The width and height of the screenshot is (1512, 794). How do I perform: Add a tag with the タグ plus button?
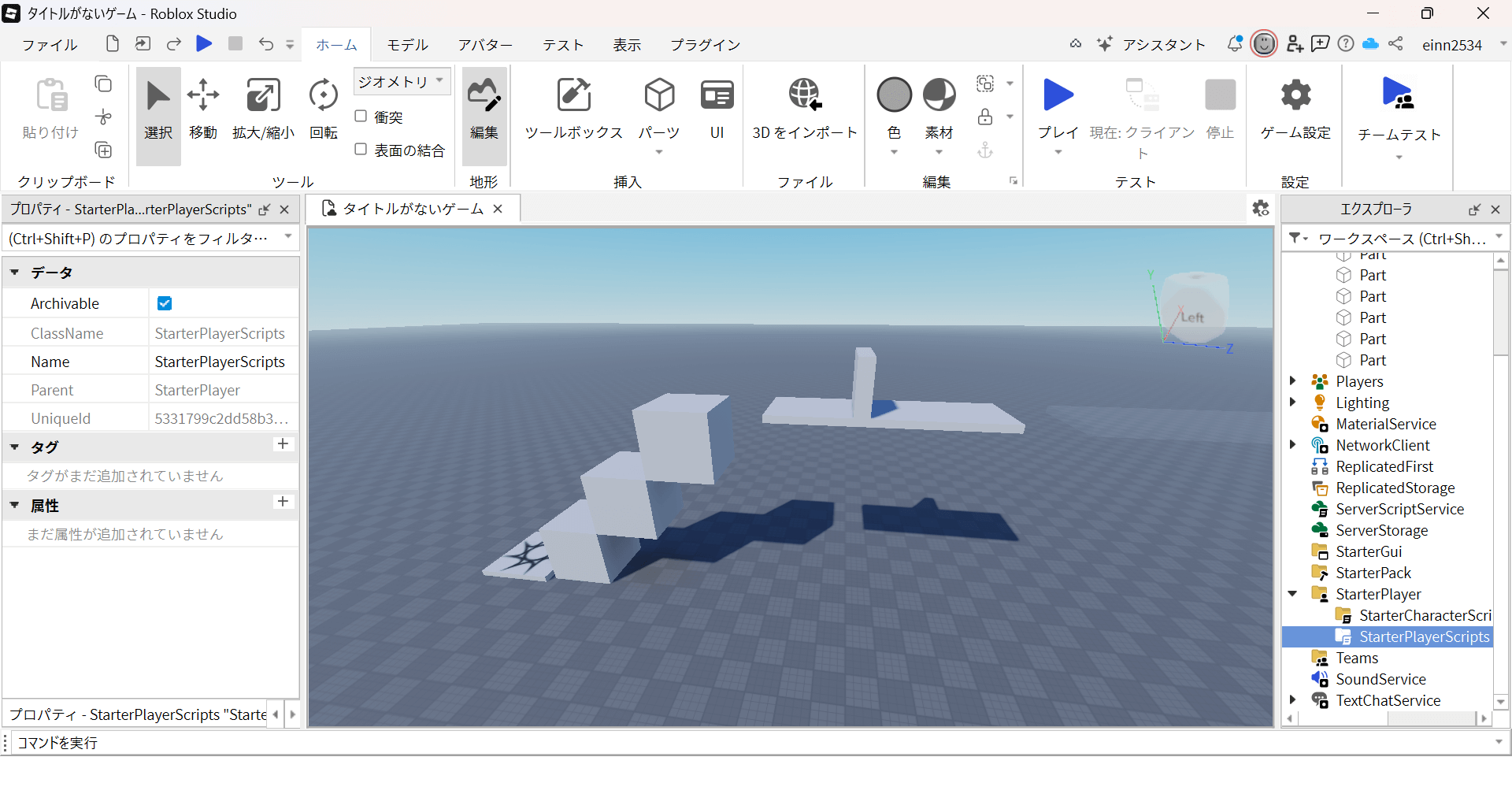283,444
